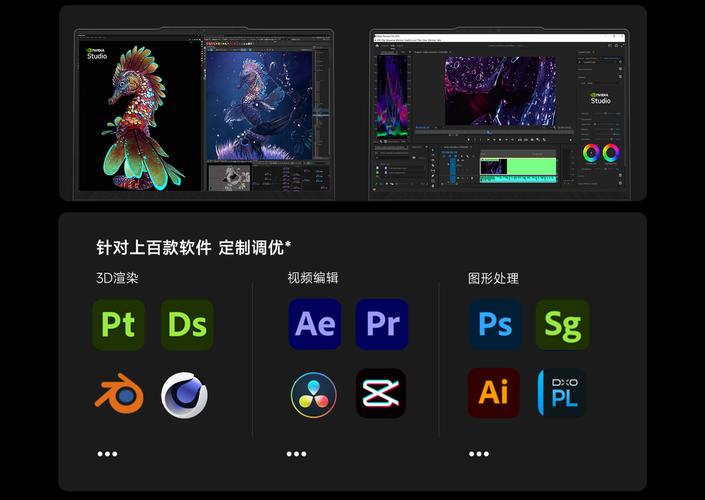Click the grayscale texture thumbnail on left laptop
Viewport: 705px width, 500px height.
(229, 177)
